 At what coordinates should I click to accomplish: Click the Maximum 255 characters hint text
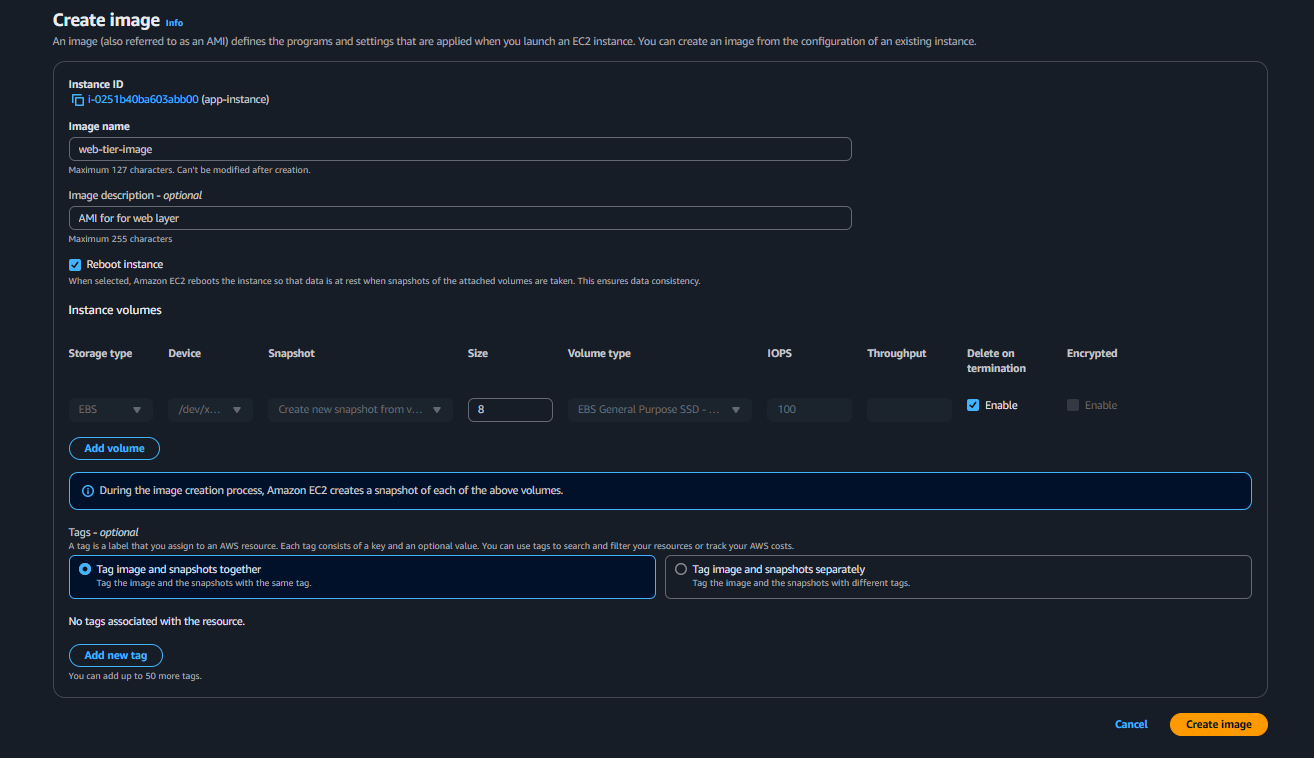tap(120, 239)
